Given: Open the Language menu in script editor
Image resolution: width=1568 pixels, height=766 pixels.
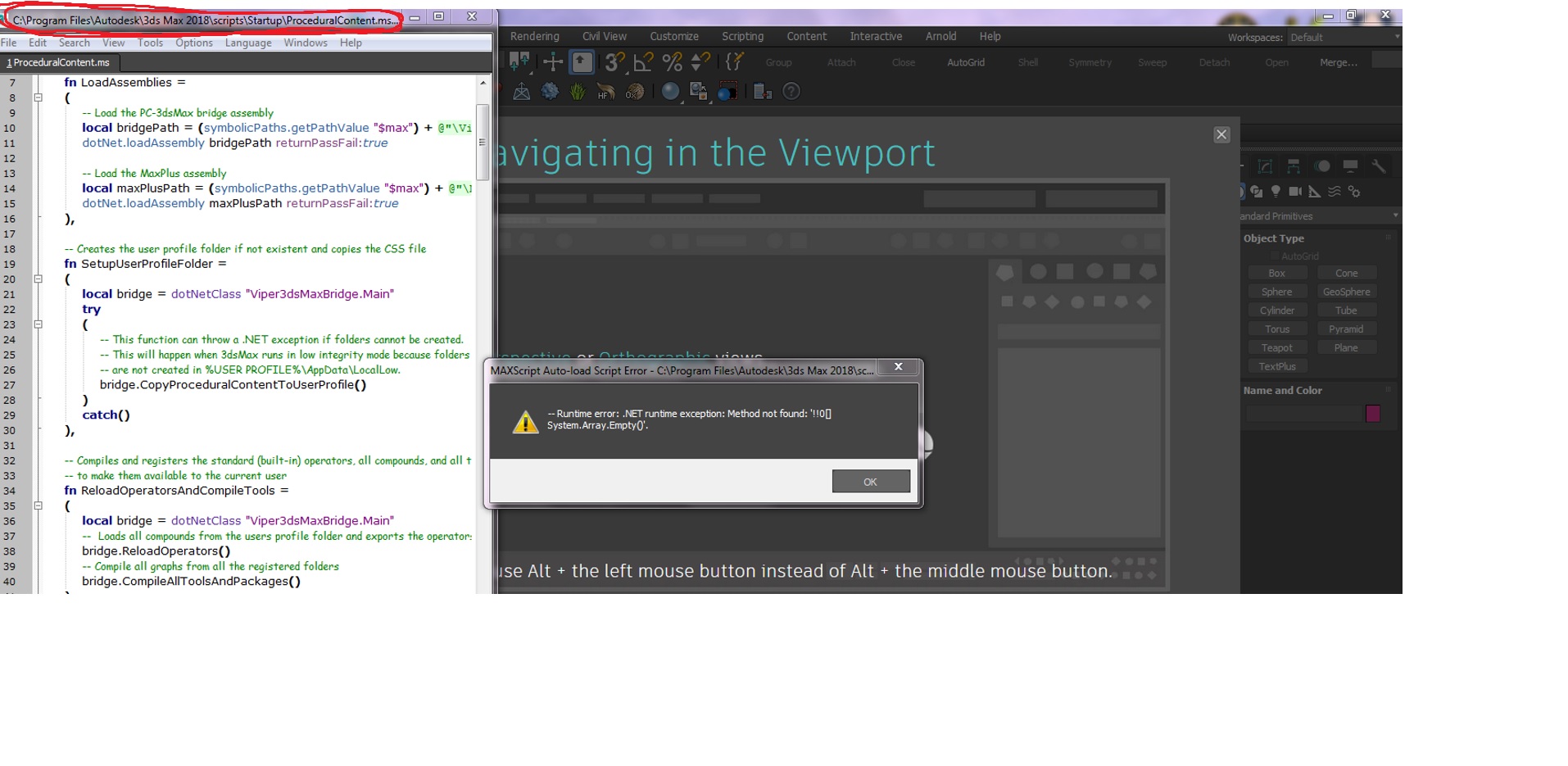Looking at the screenshot, I should pos(248,43).
